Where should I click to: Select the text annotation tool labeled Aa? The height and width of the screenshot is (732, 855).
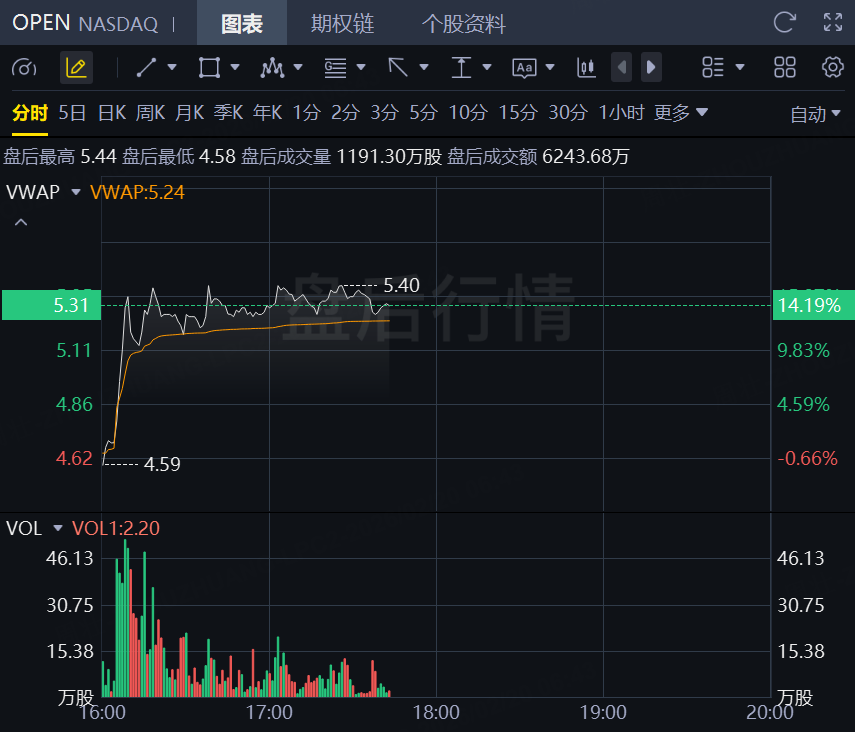point(524,68)
